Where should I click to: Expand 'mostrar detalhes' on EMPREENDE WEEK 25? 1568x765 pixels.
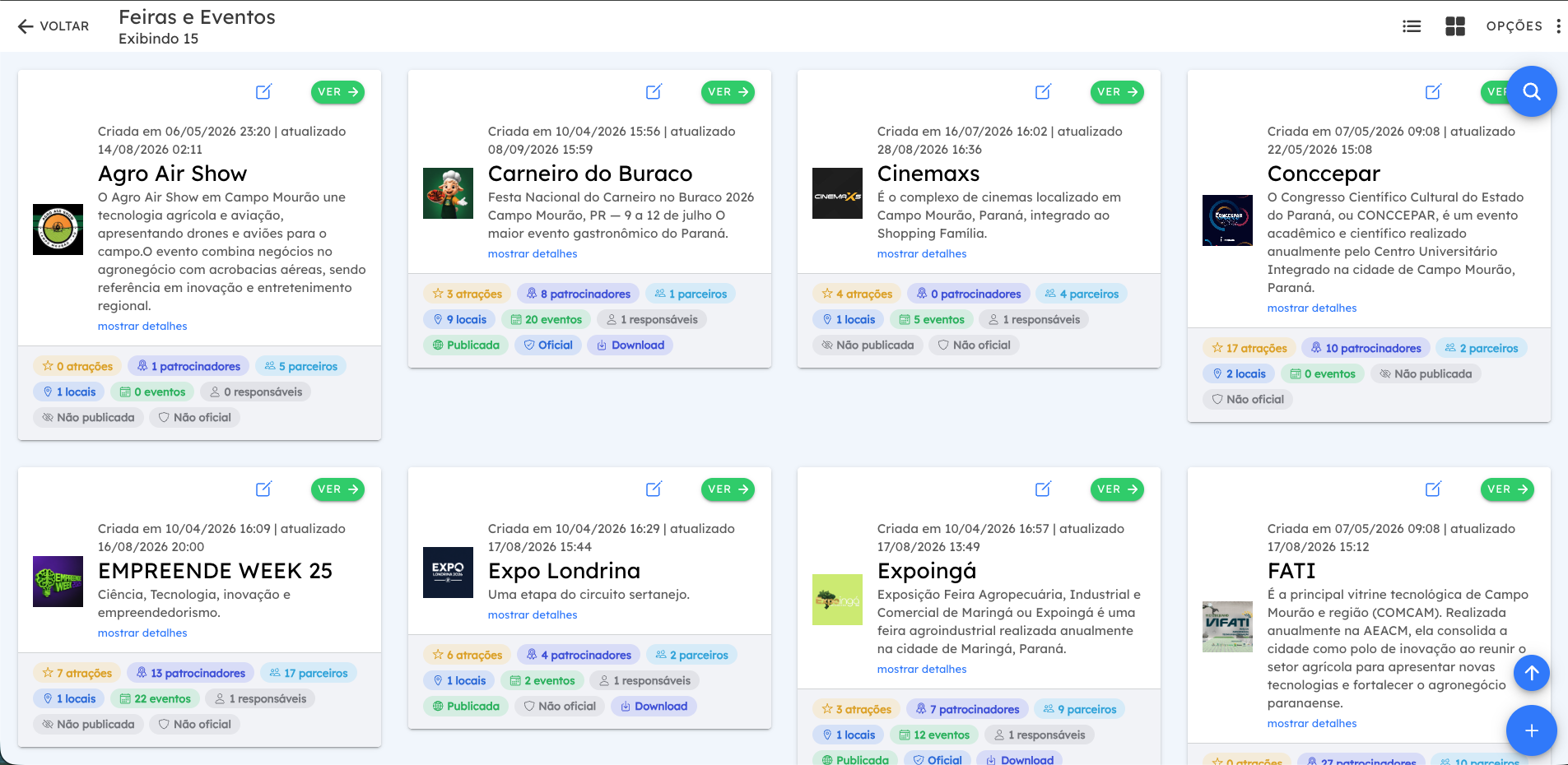click(142, 633)
